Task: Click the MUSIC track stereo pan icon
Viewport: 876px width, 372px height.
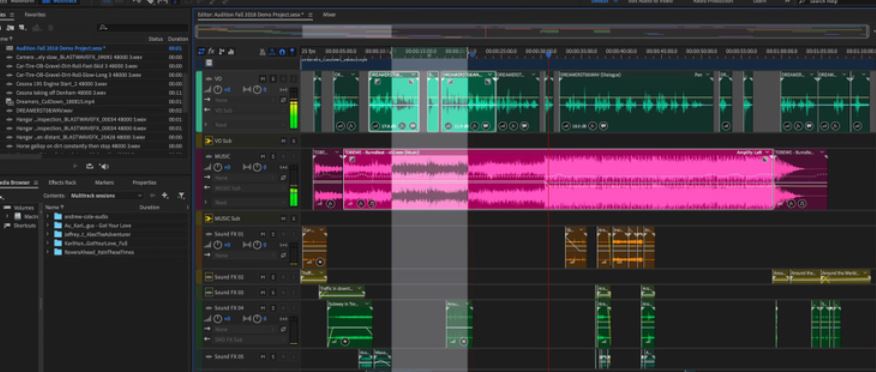Action: pyautogui.click(x=247, y=167)
